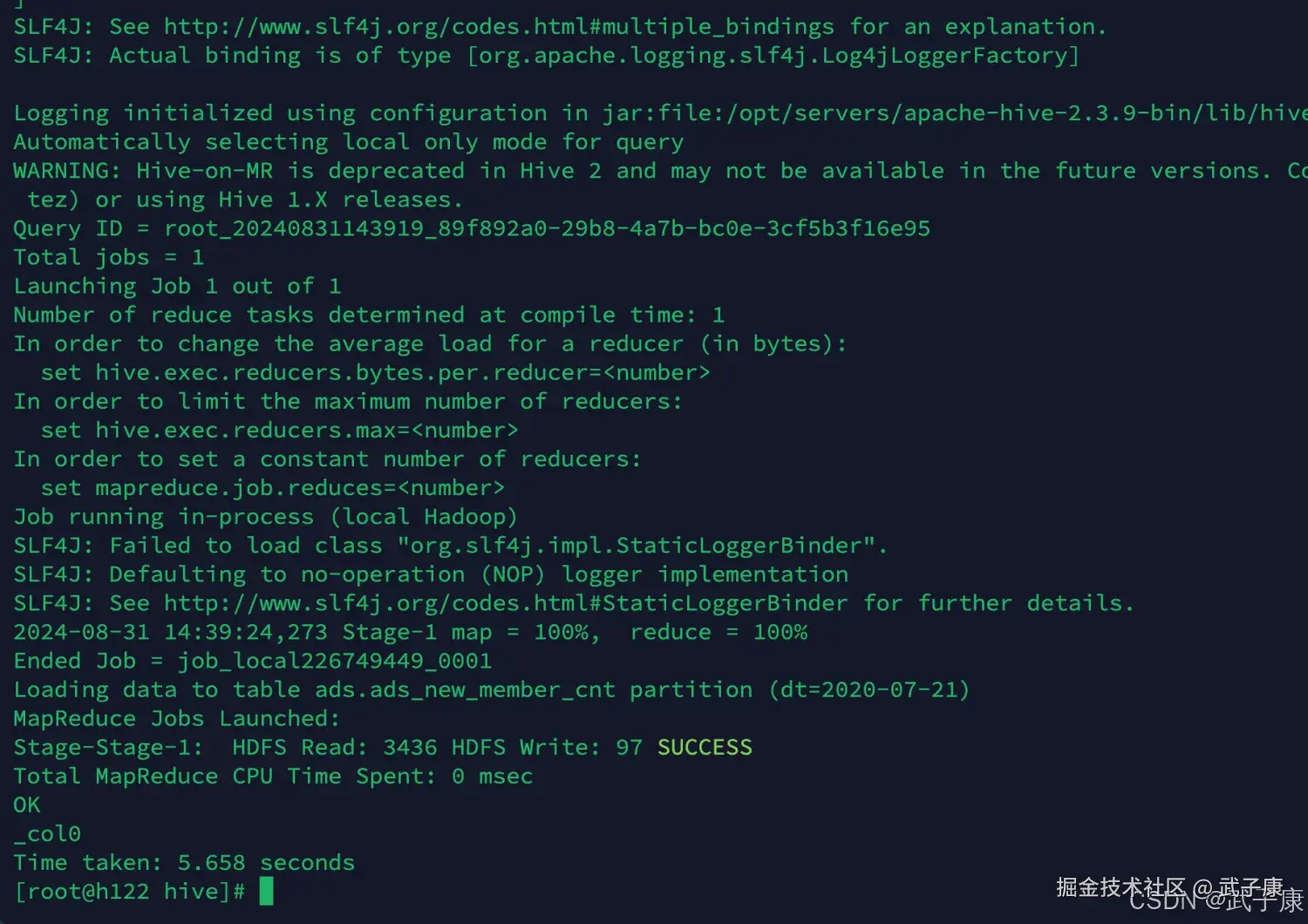Click the yellow SUCCESS status text
This screenshot has width=1308, height=924.
pos(705,748)
